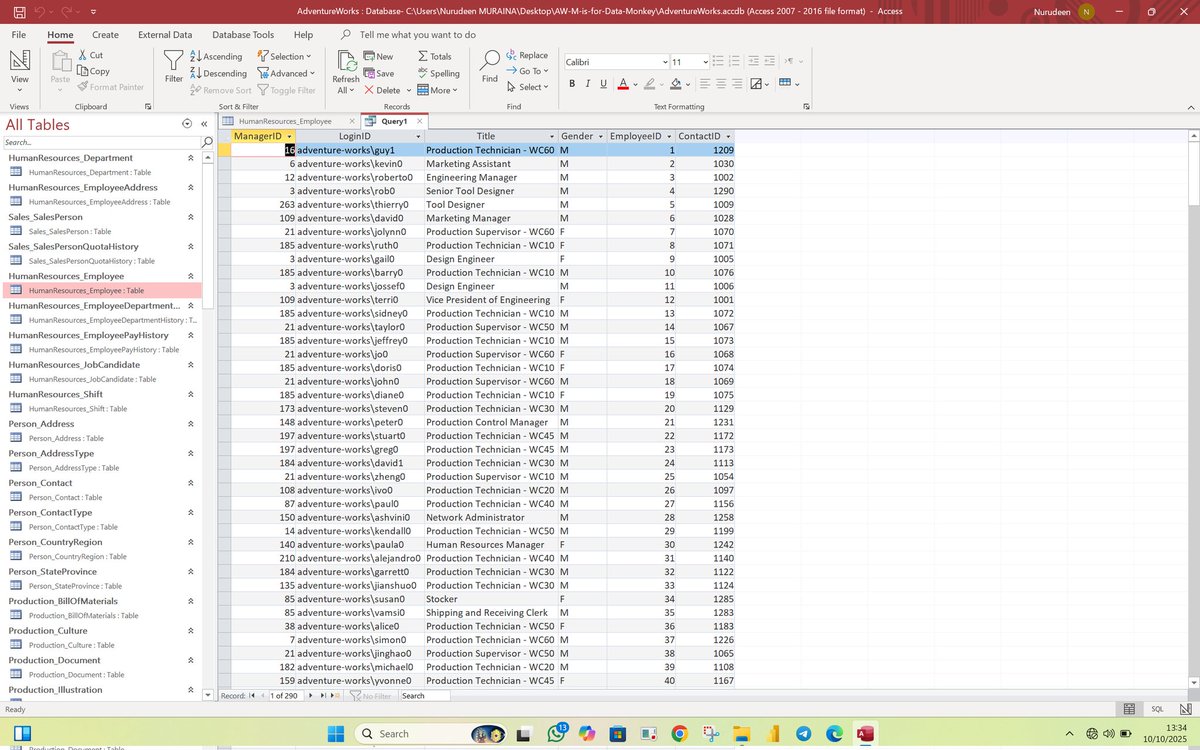
Task: Open the font name Calibri dropdown
Action: [x=664, y=62]
